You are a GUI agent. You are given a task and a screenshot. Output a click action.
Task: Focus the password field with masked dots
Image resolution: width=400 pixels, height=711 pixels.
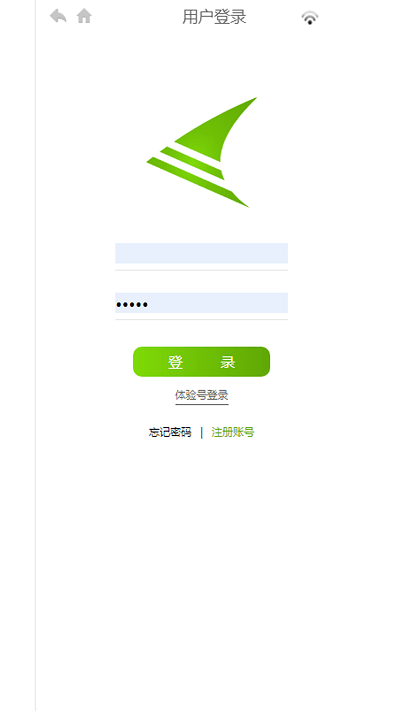click(201, 303)
